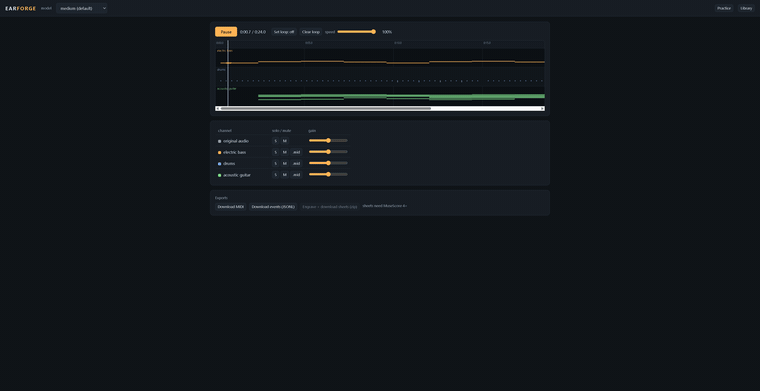
Task: Click the 0:00.7 / 0:24.0 time readout
Action: tap(253, 32)
